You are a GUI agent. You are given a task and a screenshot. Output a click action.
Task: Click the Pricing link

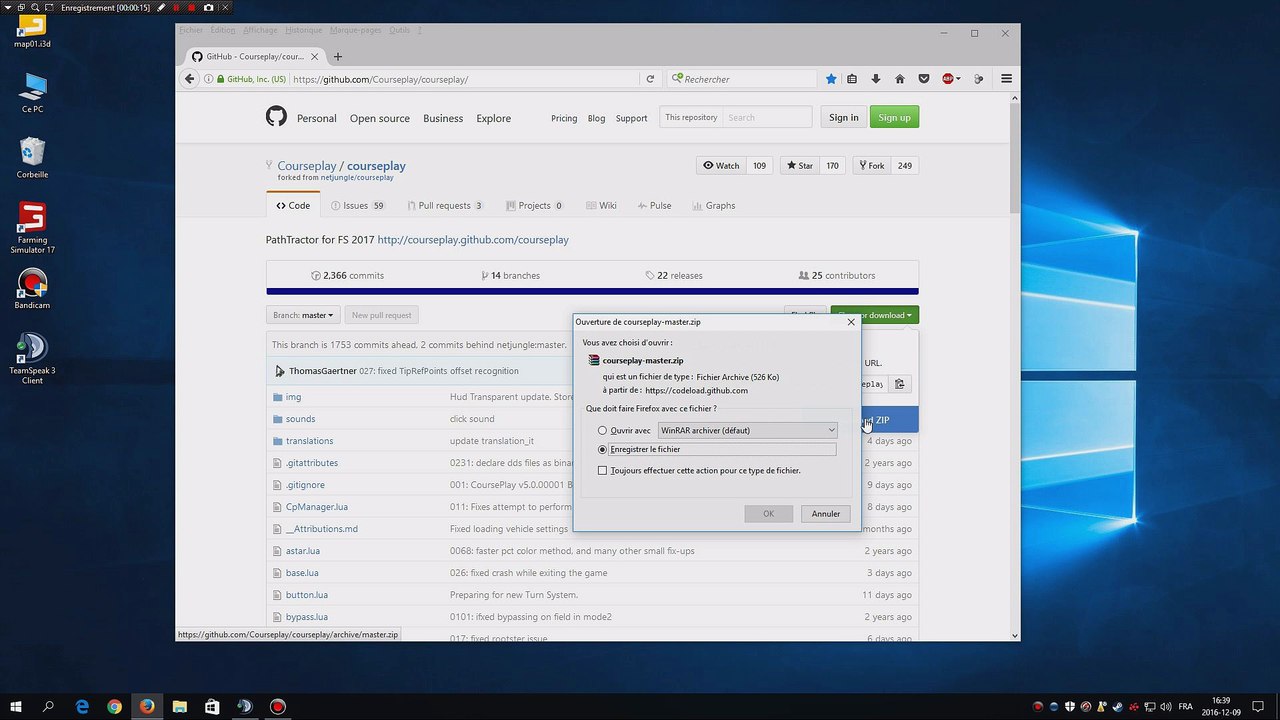point(564,118)
